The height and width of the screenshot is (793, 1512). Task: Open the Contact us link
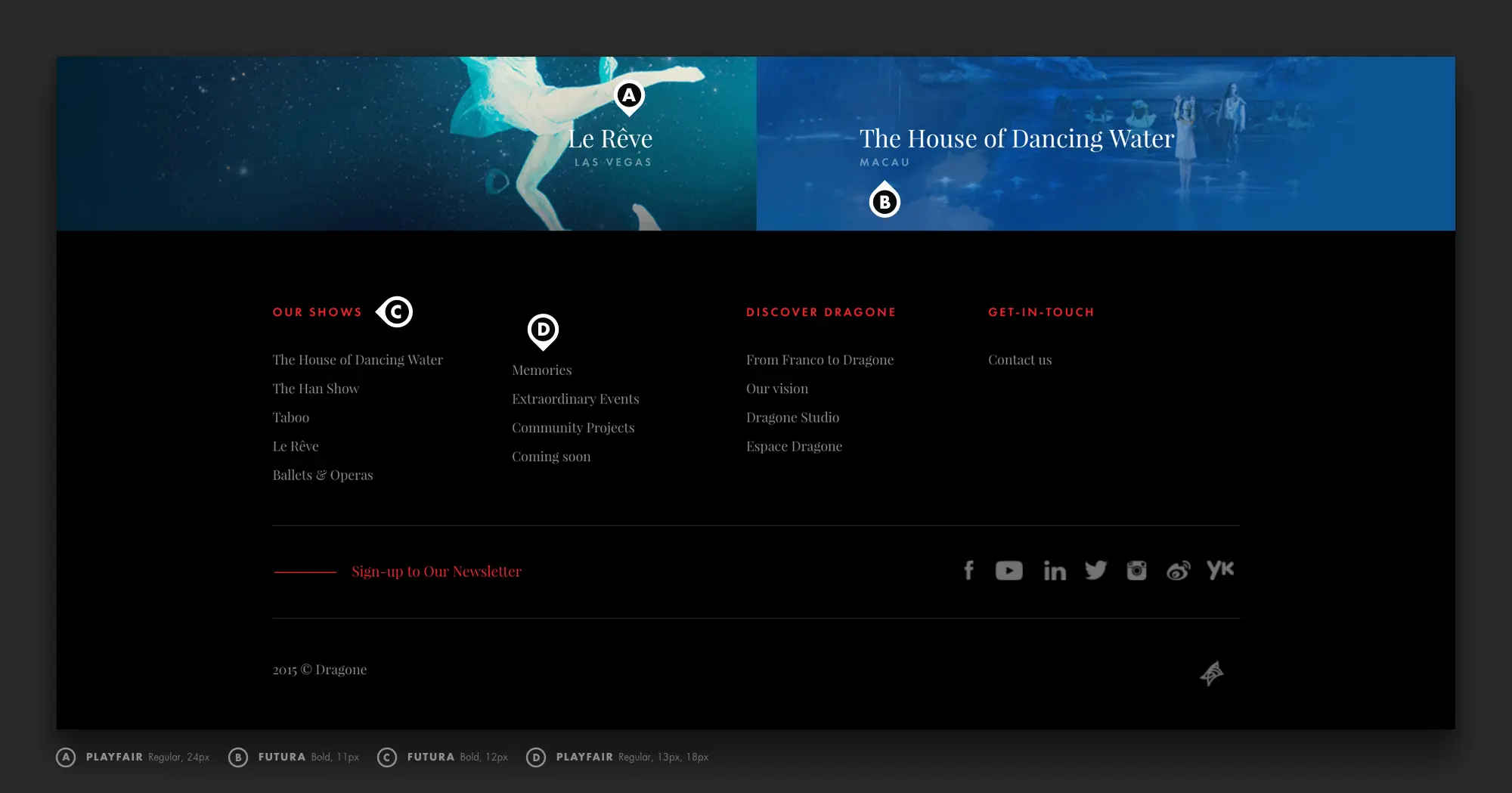click(1020, 360)
